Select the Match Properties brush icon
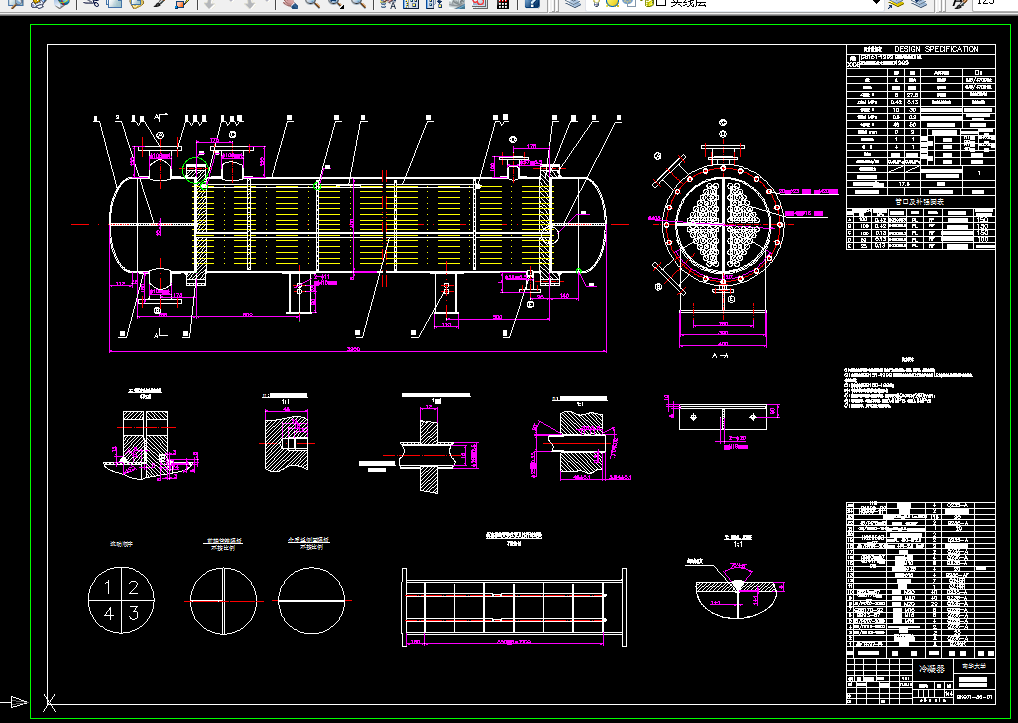 pos(160,3)
